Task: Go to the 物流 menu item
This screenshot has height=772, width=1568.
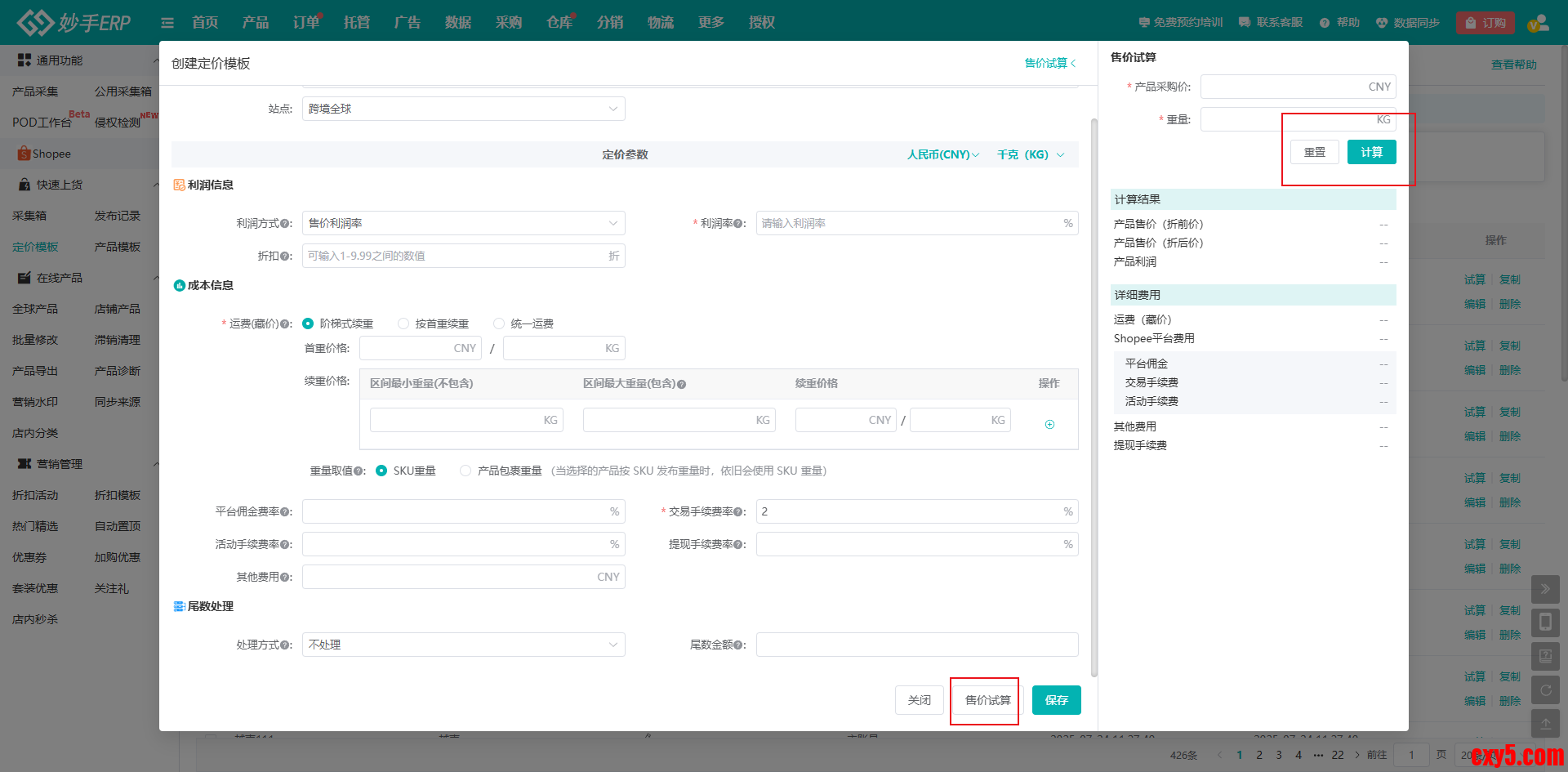Action: click(x=660, y=23)
